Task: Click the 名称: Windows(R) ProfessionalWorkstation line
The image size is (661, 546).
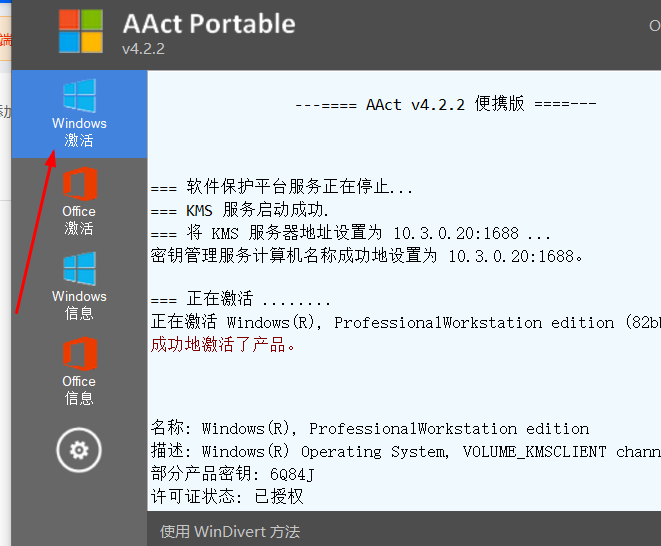Action: pos(370,428)
